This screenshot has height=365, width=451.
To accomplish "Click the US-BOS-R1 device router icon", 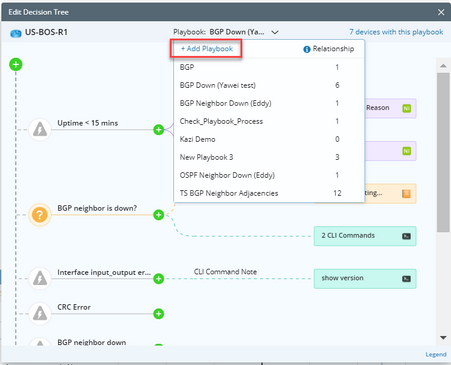I will point(16,33).
